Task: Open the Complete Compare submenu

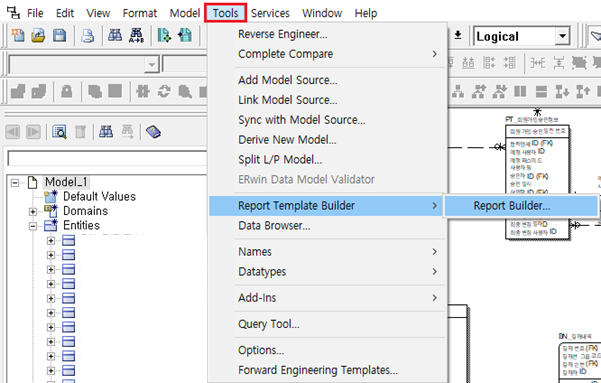Action: tap(328, 54)
